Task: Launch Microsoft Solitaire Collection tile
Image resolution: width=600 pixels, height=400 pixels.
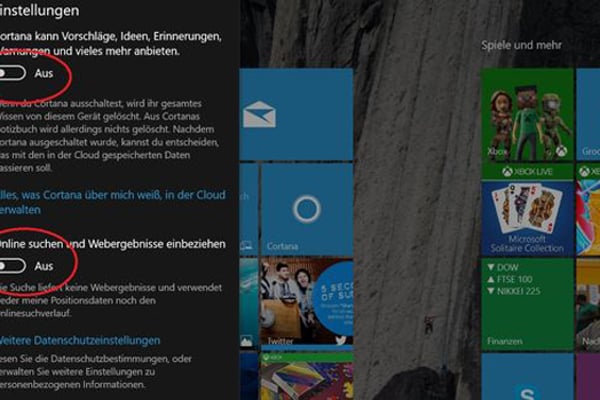Action: coord(527,216)
